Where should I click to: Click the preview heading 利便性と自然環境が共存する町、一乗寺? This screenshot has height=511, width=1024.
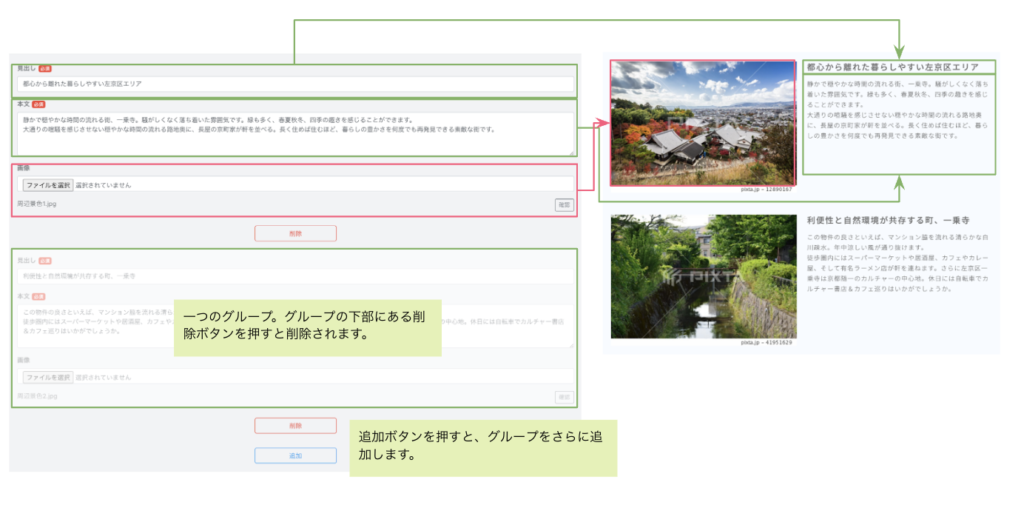coord(888,219)
